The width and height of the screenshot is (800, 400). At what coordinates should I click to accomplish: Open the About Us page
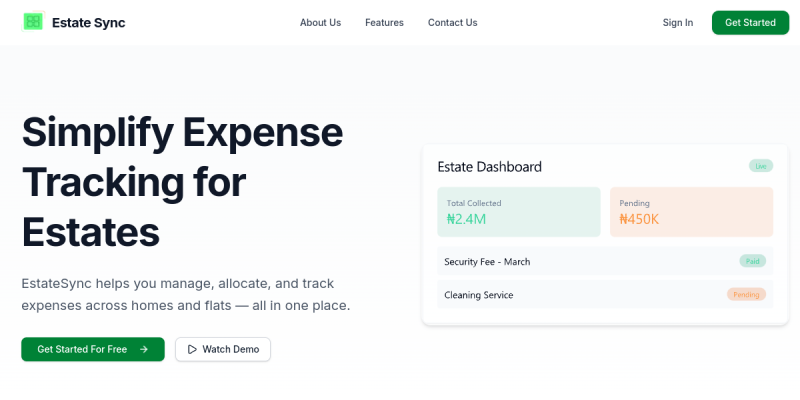pyautogui.click(x=320, y=23)
